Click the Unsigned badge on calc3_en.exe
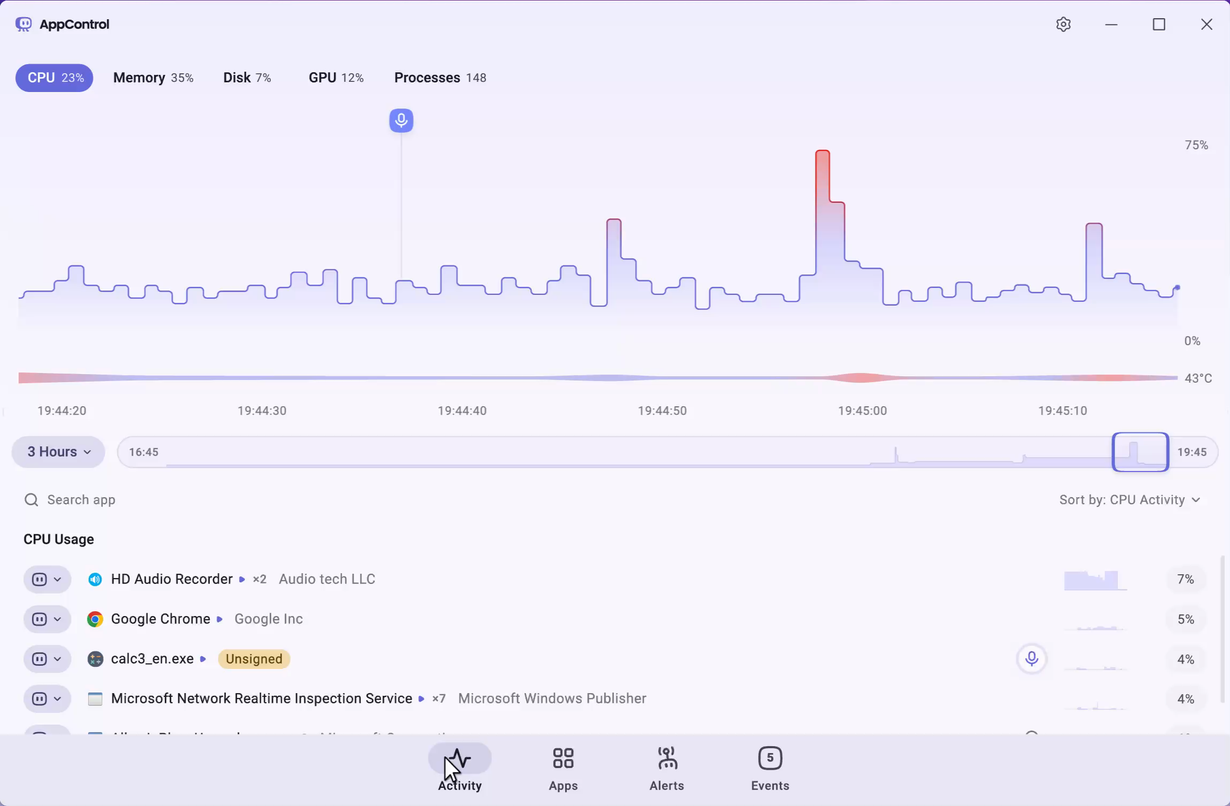This screenshot has height=806, width=1230. [253, 659]
